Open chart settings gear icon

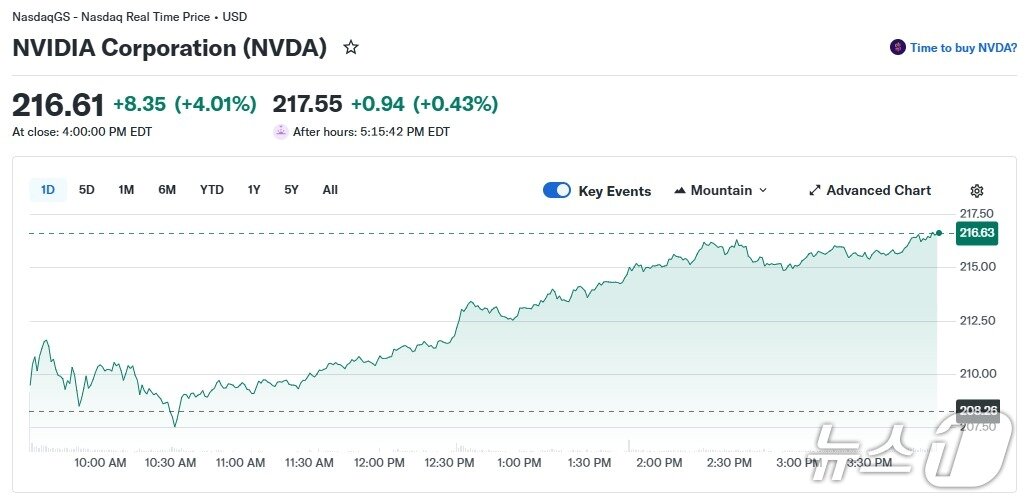(x=977, y=191)
